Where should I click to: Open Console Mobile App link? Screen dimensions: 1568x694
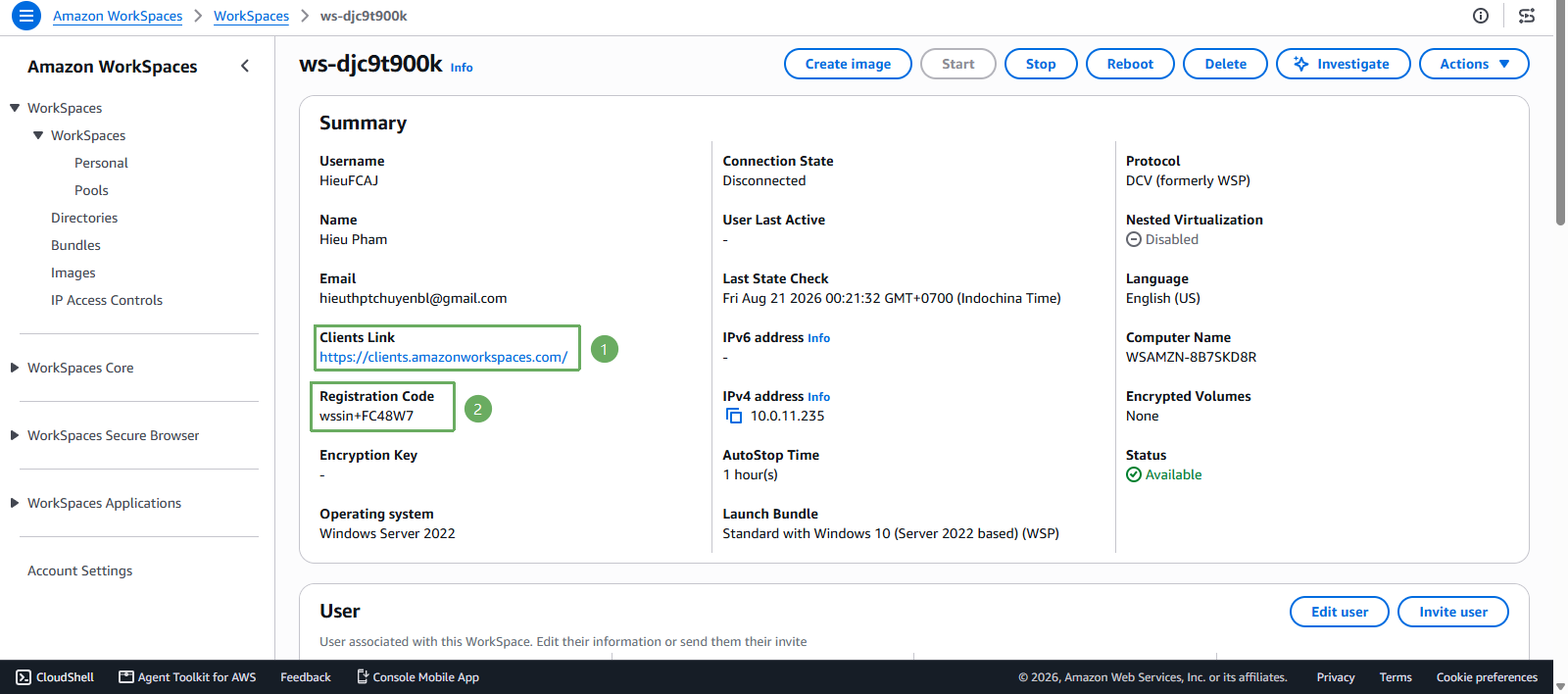(x=417, y=677)
